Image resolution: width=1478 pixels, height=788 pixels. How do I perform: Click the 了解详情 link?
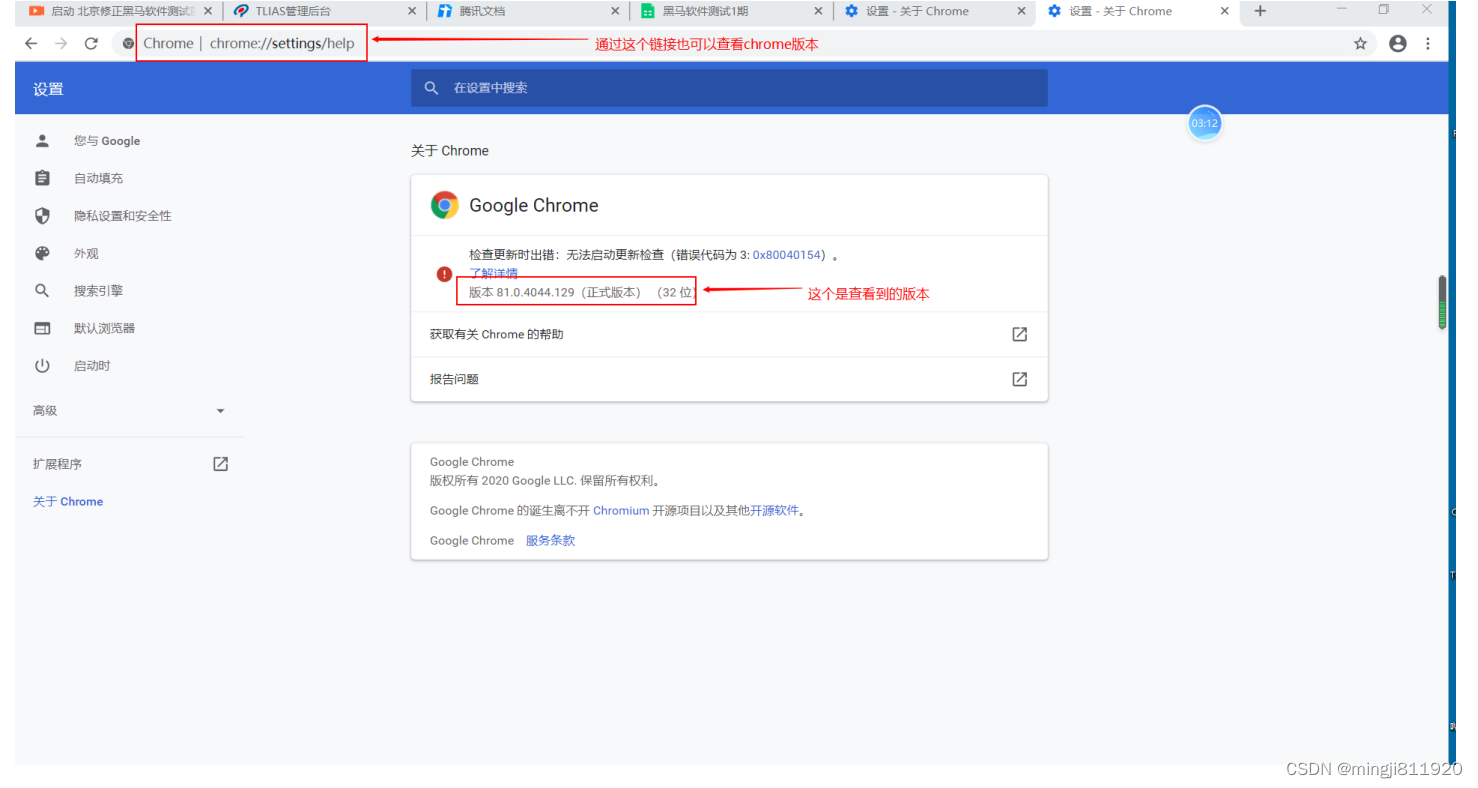[493, 273]
